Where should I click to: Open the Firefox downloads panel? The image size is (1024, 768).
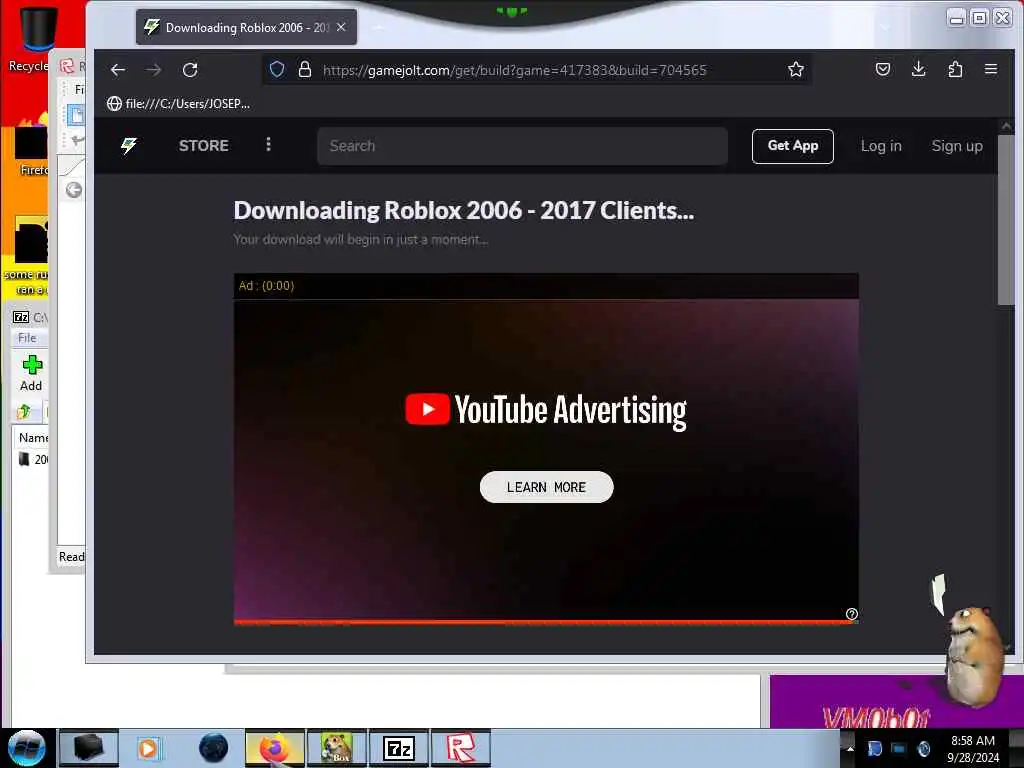(x=919, y=69)
